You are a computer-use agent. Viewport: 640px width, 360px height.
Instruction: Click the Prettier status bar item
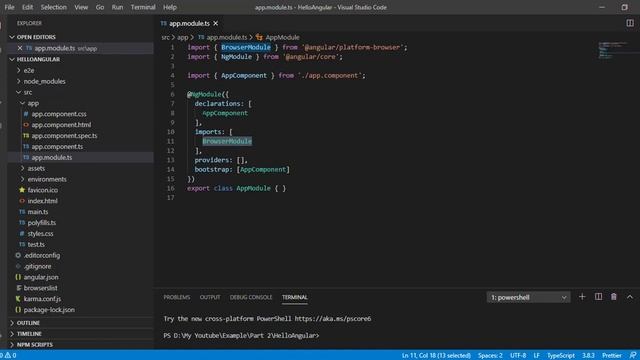(x=611, y=355)
